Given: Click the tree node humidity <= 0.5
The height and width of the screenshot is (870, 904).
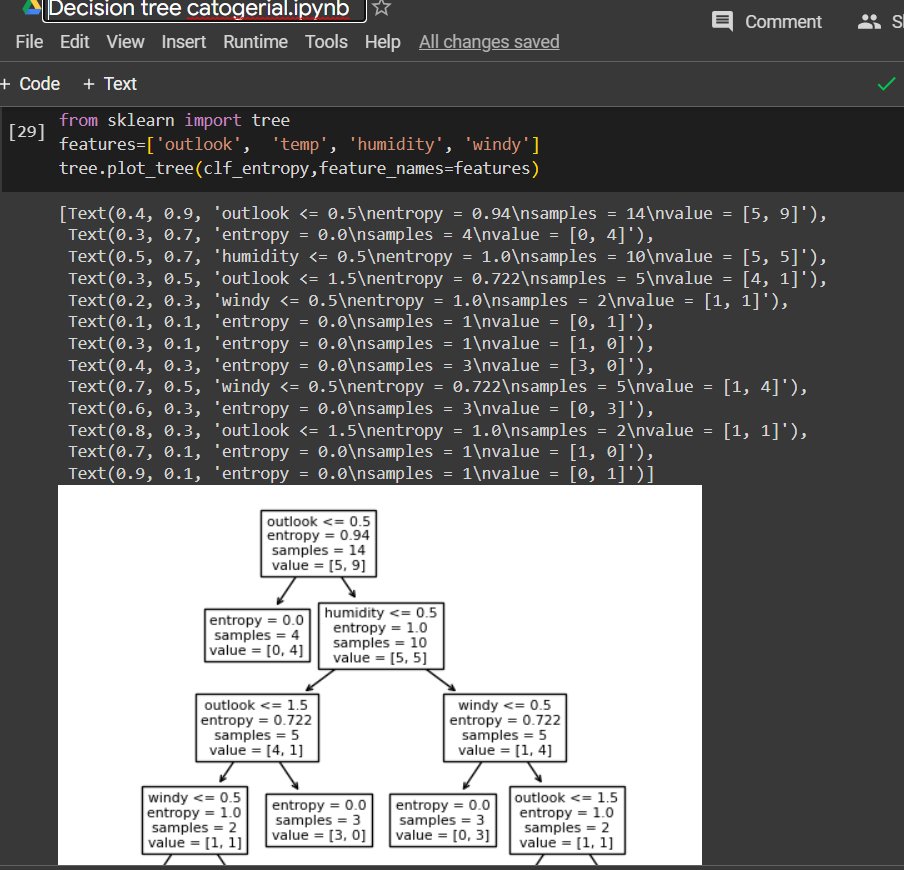Looking at the screenshot, I should tap(381, 635).
